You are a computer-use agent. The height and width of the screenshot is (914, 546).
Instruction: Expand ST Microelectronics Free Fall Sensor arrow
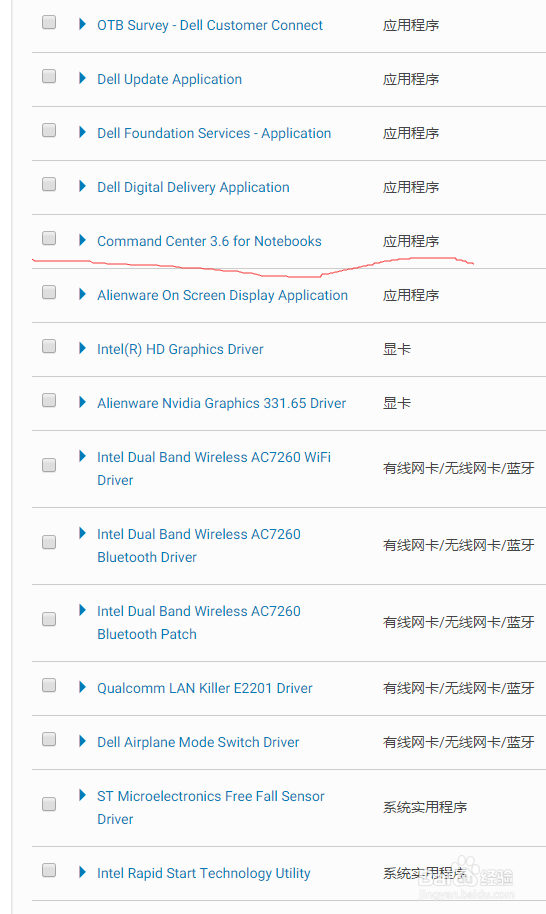pyautogui.click(x=82, y=796)
